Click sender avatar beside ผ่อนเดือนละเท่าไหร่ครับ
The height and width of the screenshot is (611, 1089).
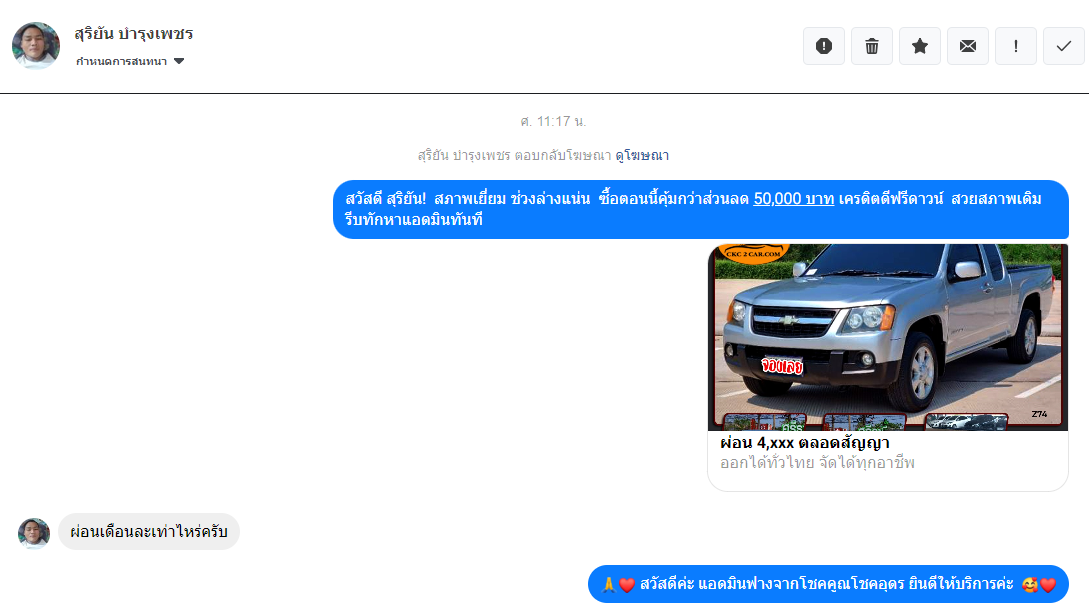coord(34,533)
